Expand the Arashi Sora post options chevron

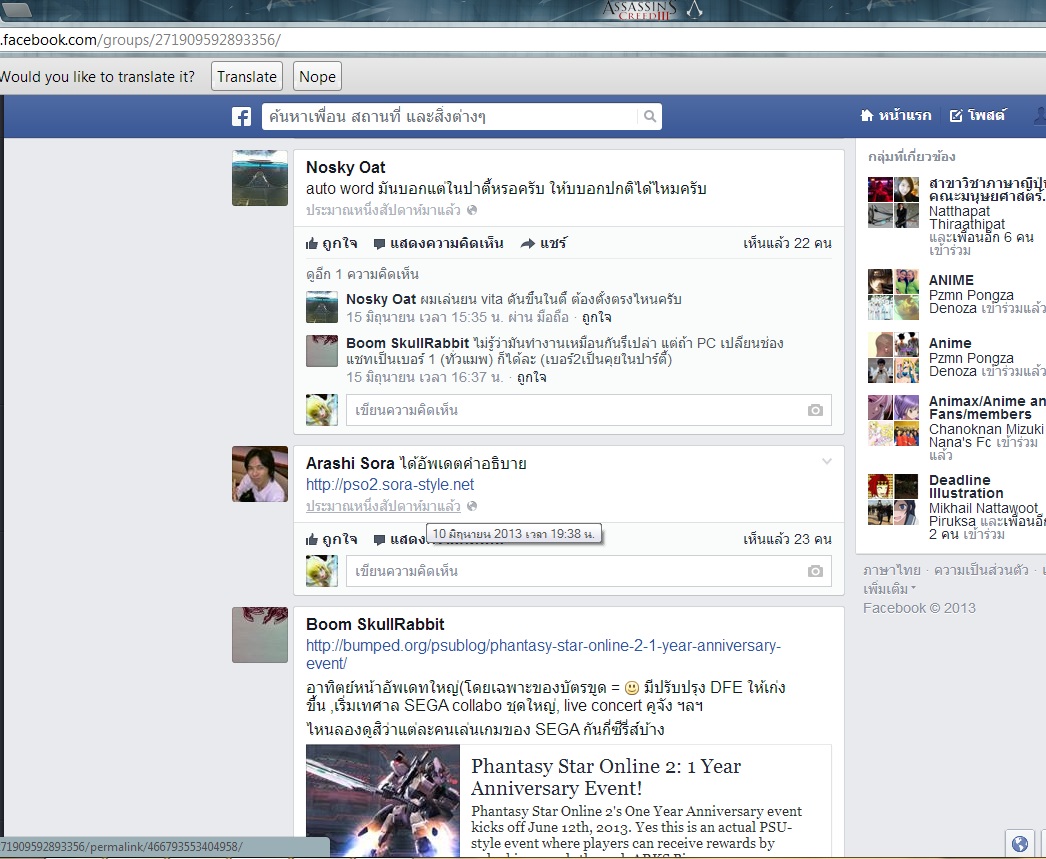[x=827, y=462]
